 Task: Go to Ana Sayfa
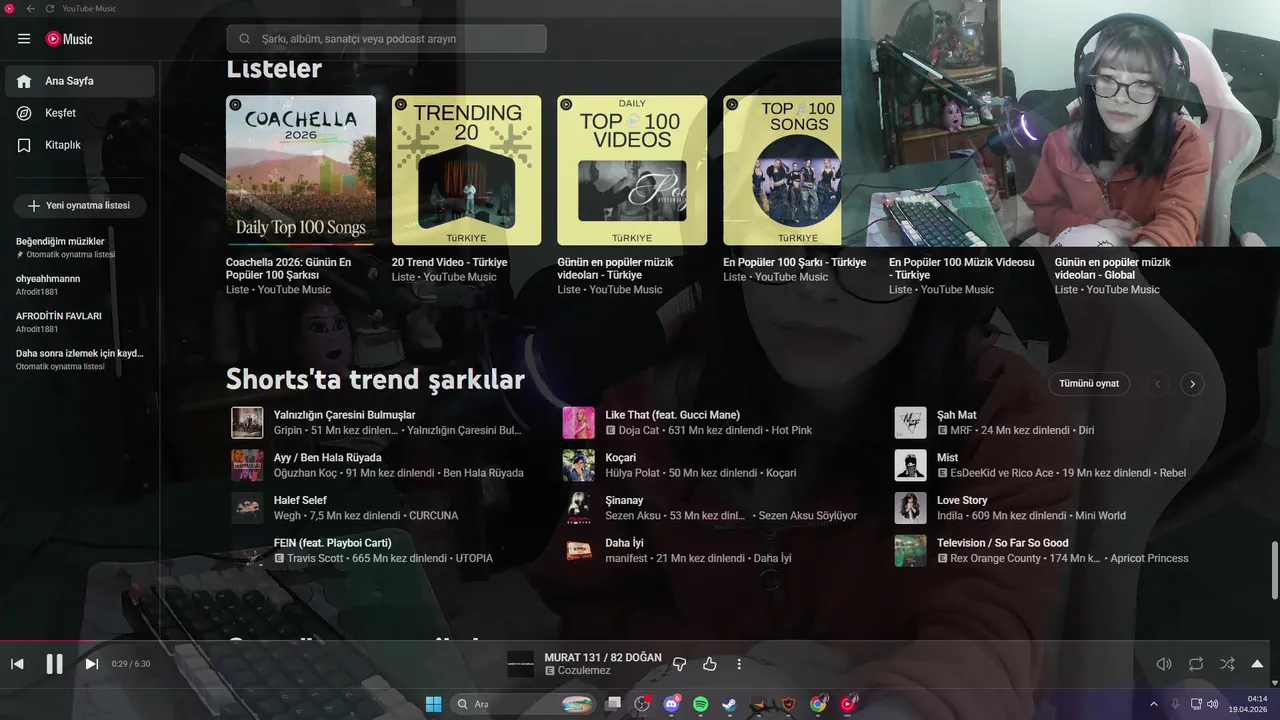80,81
